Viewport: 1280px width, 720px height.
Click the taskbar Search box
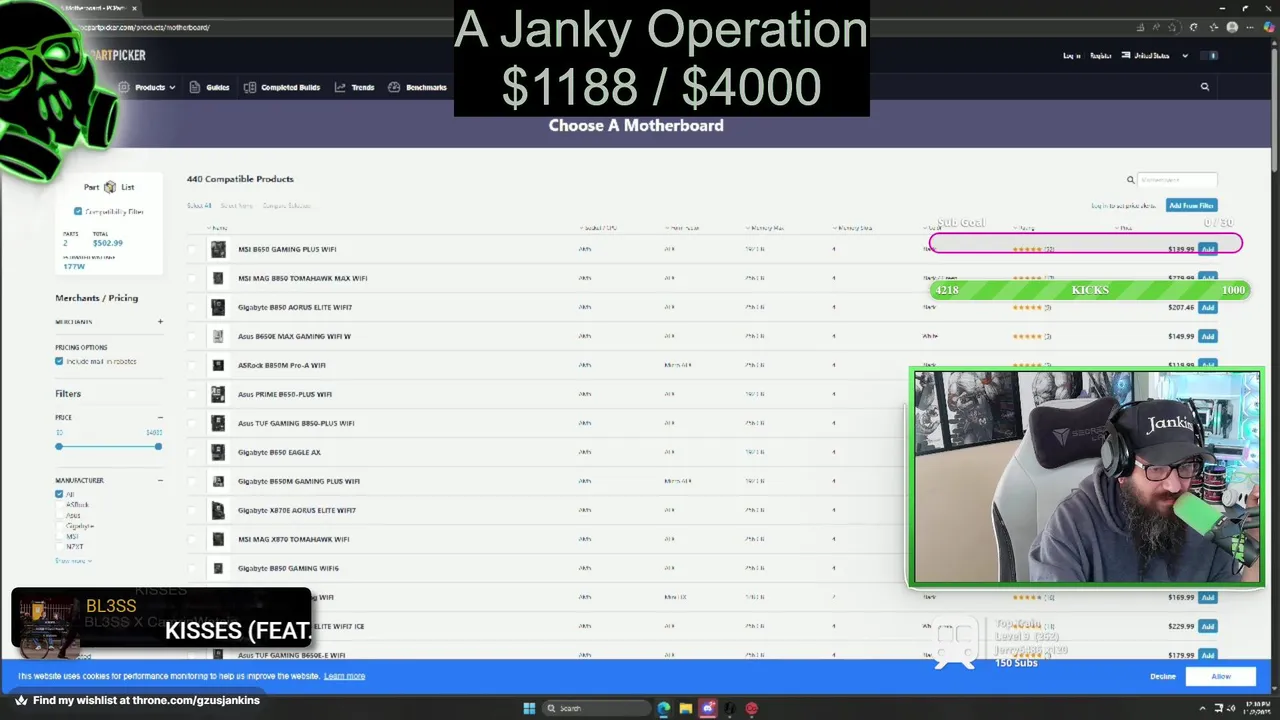tap(596, 708)
